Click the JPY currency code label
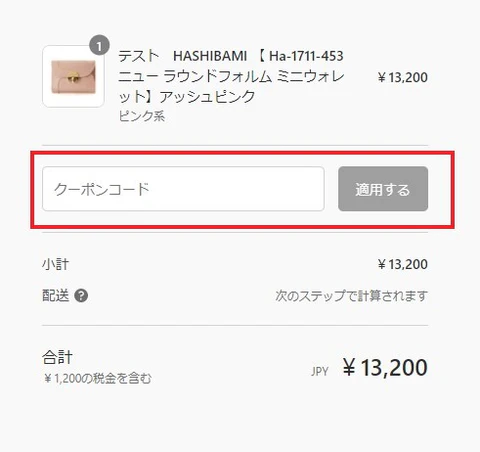This screenshot has height=452, width=480. point(320,371)
